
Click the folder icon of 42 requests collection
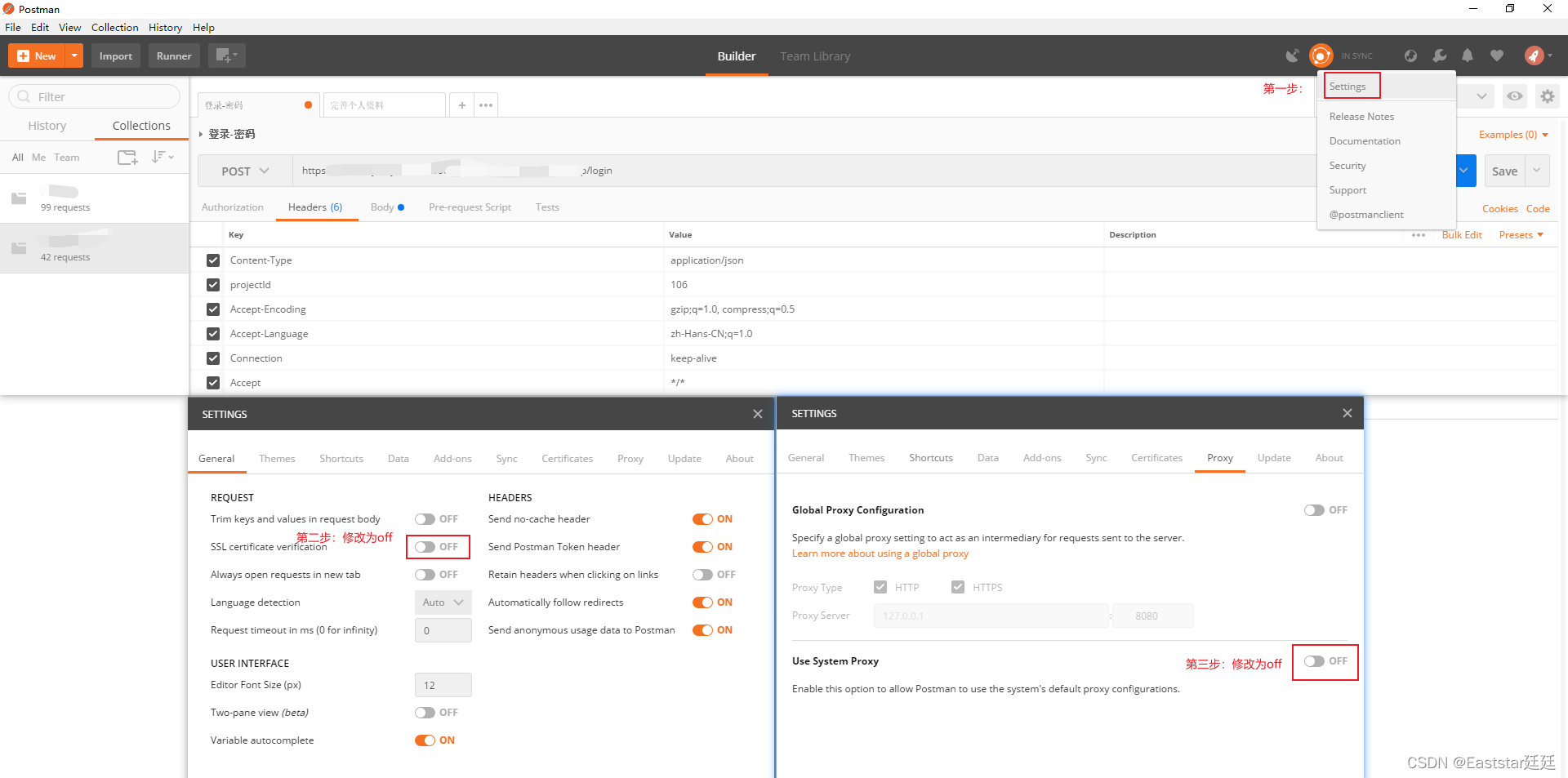point(19,247)
